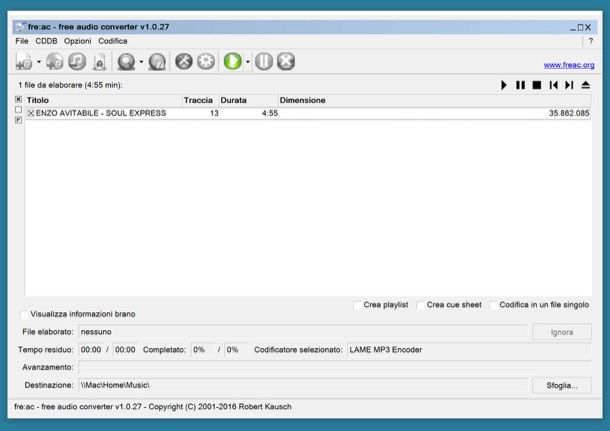Click the clear joblist icon
The width and height of the screenshot is (610, 431).
pos(99,61)
